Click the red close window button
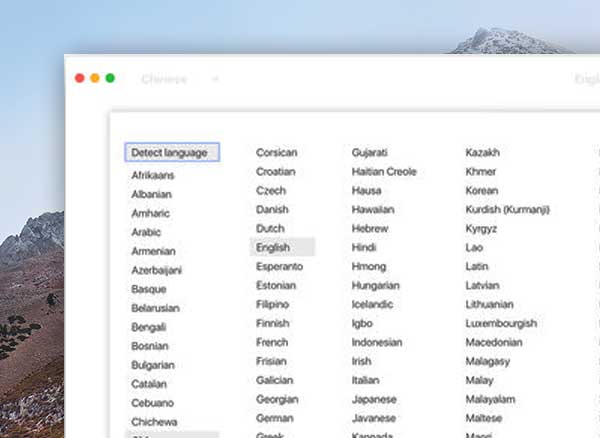 click(x=80, y=78)
